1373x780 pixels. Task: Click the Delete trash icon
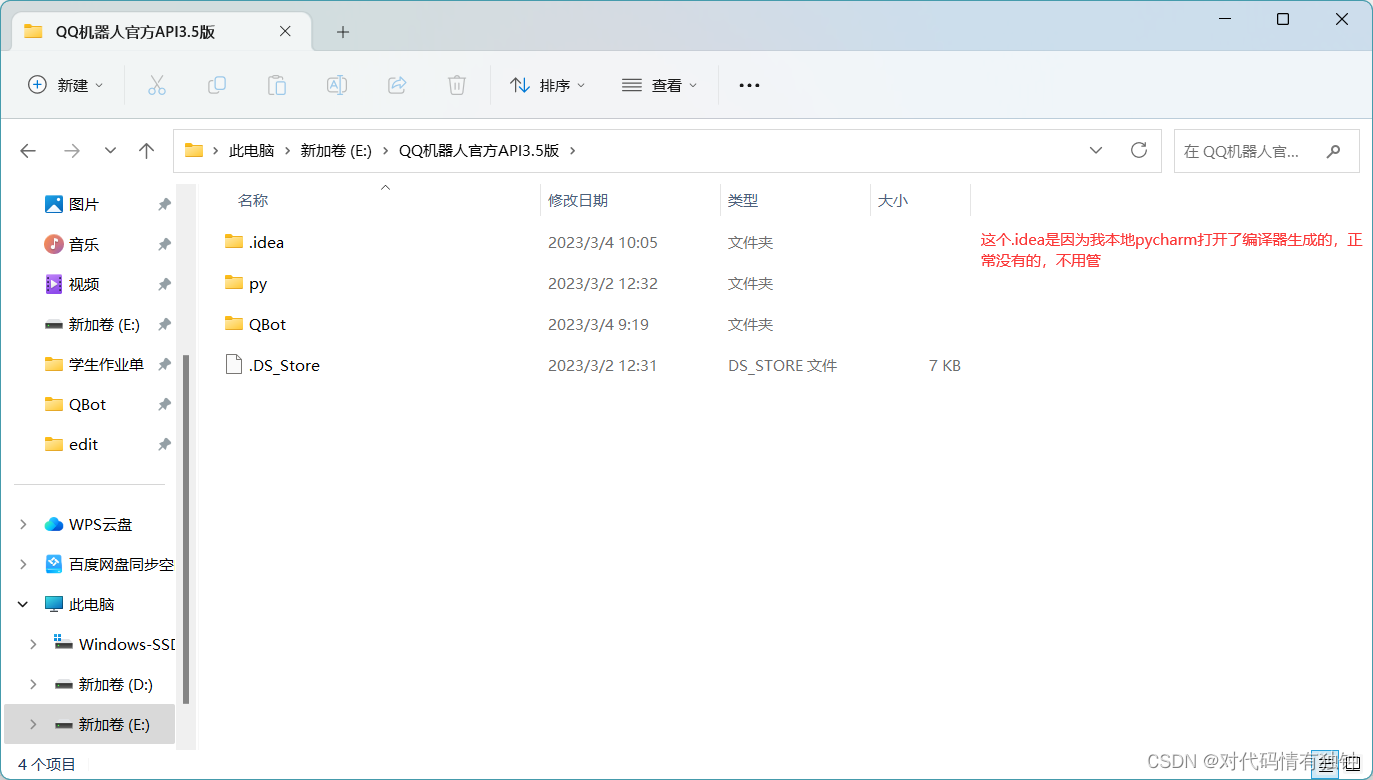[457, 85]
